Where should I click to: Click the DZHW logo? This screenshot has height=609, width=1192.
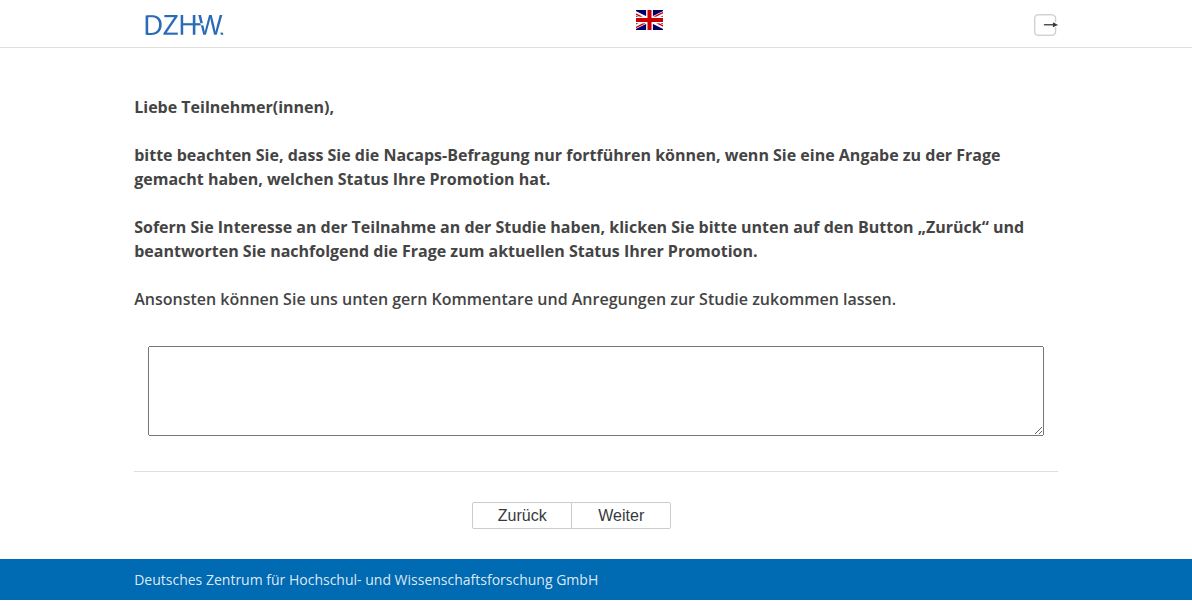click(184, 25)
